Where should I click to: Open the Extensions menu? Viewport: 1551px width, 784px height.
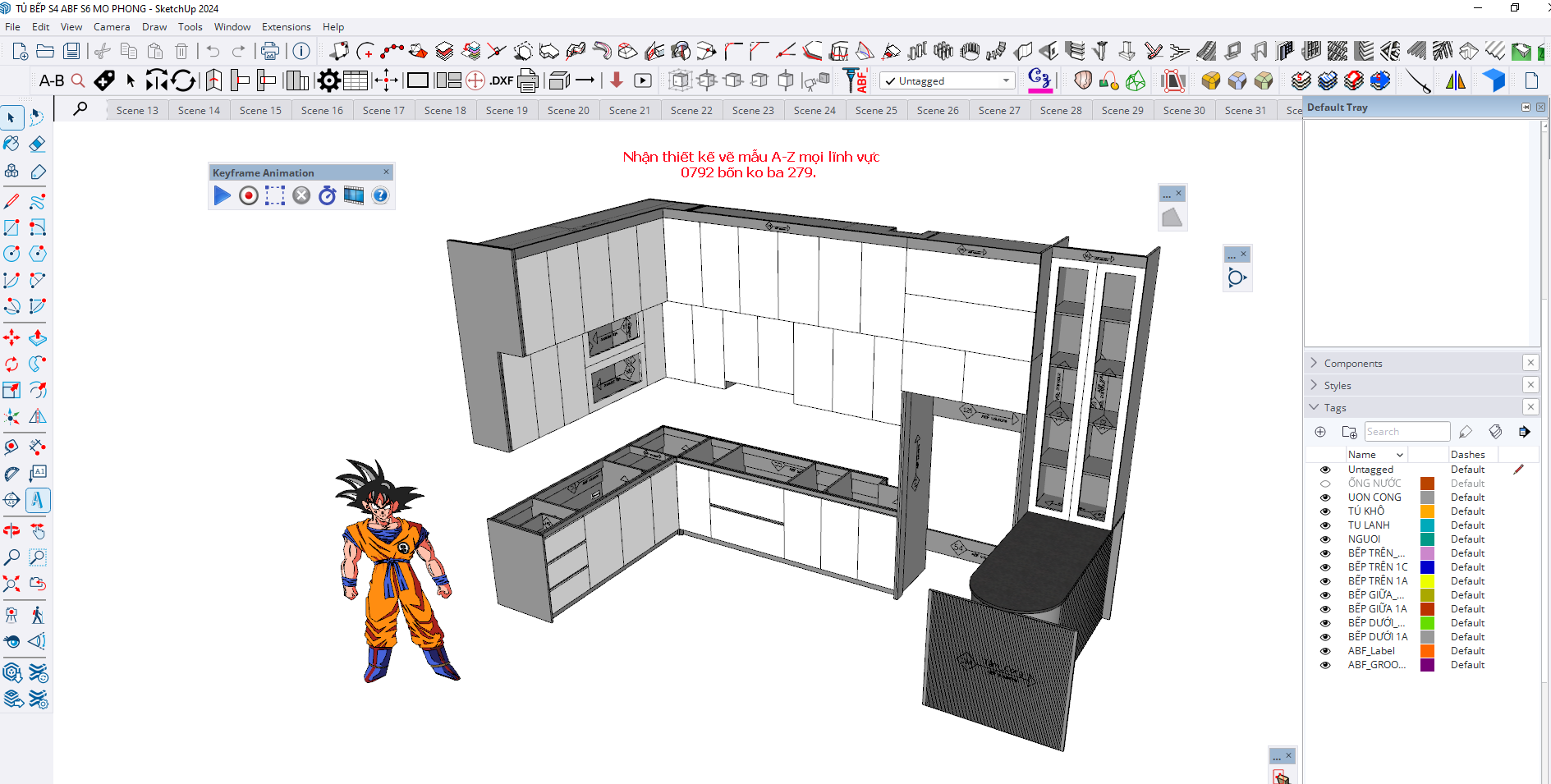pyautogui.click(x=286, y=27)
